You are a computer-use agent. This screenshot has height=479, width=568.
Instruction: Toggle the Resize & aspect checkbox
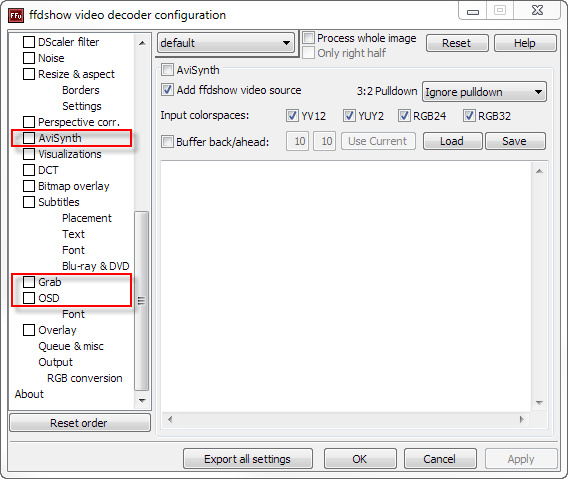[x=29, y=74]
